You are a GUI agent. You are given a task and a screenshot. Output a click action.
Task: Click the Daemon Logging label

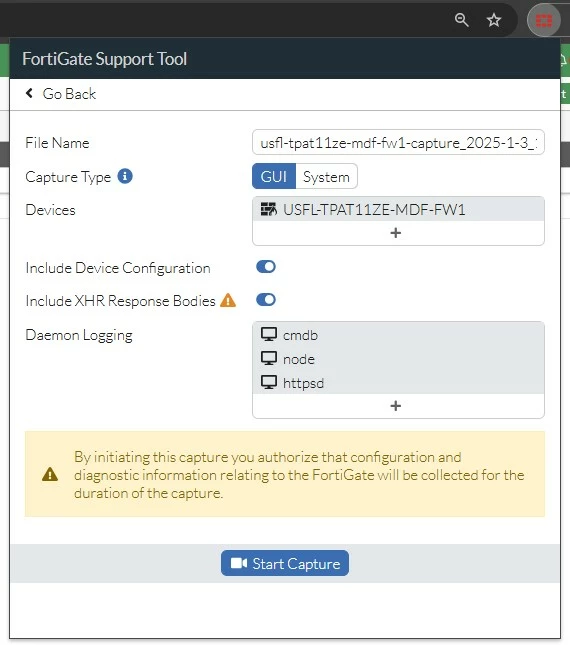point(79,335)
